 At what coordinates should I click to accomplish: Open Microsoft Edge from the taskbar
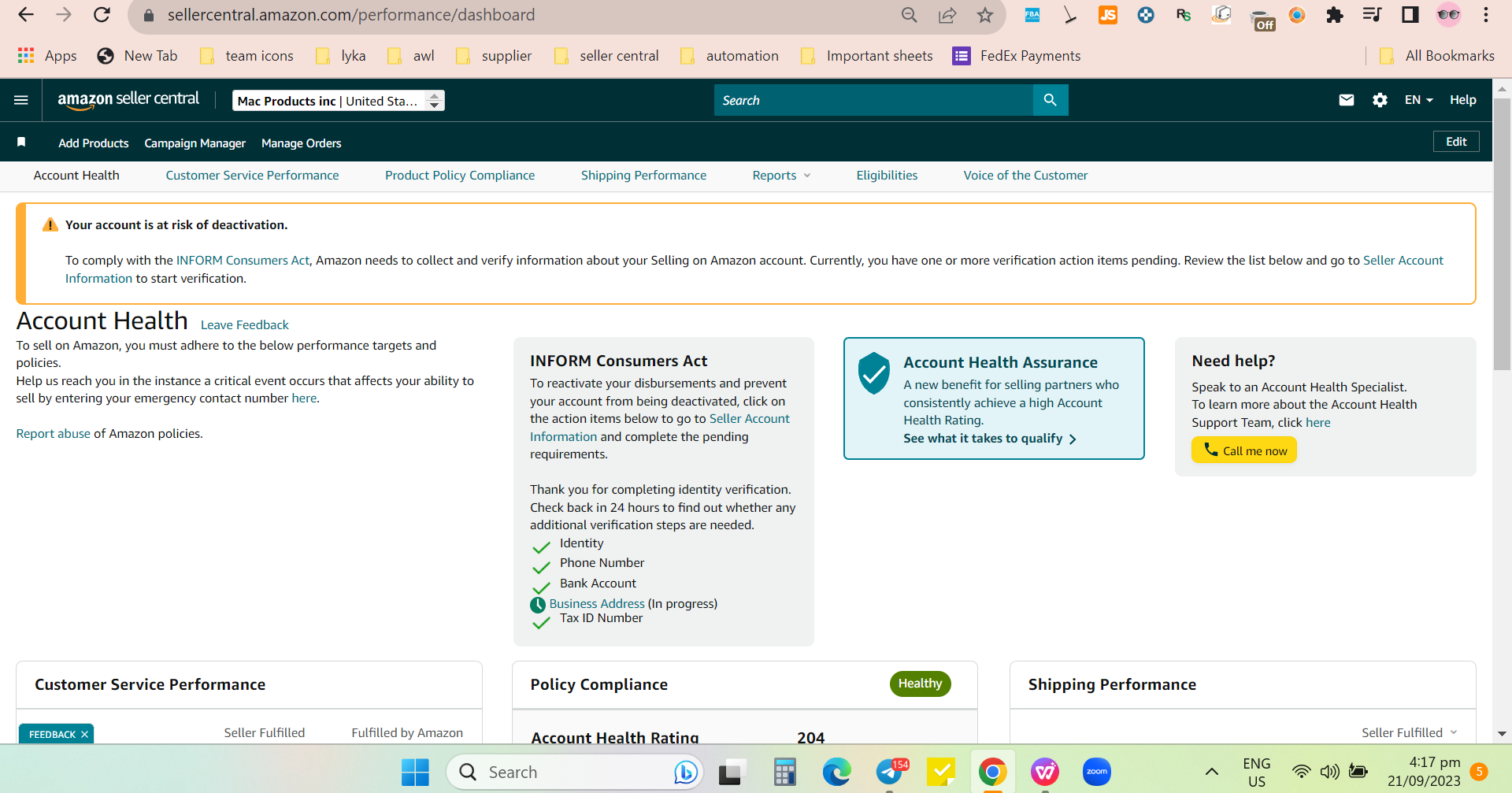click(x=836, y=773)
